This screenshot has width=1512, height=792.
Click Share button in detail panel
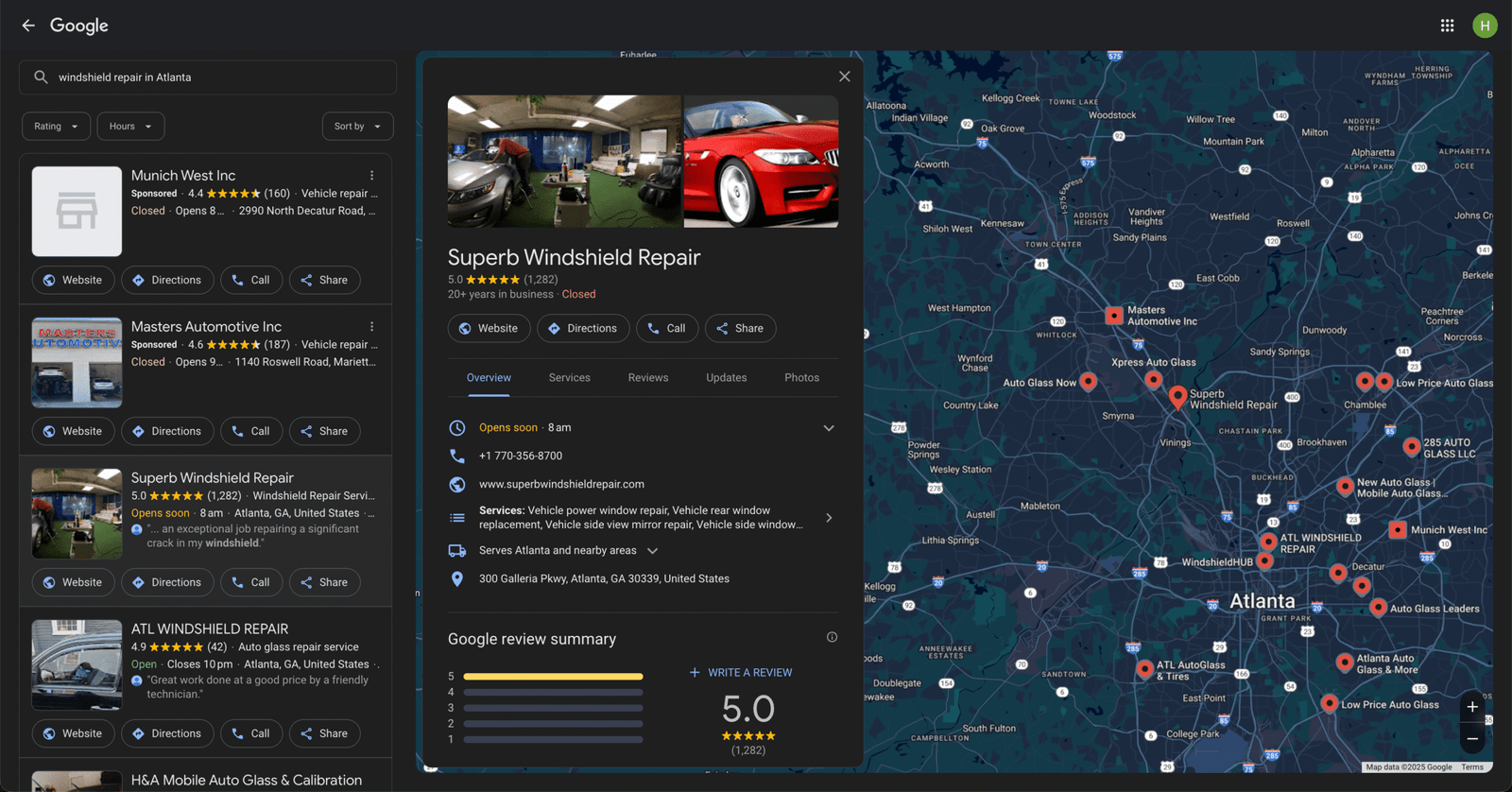click(x=740, y=329)
